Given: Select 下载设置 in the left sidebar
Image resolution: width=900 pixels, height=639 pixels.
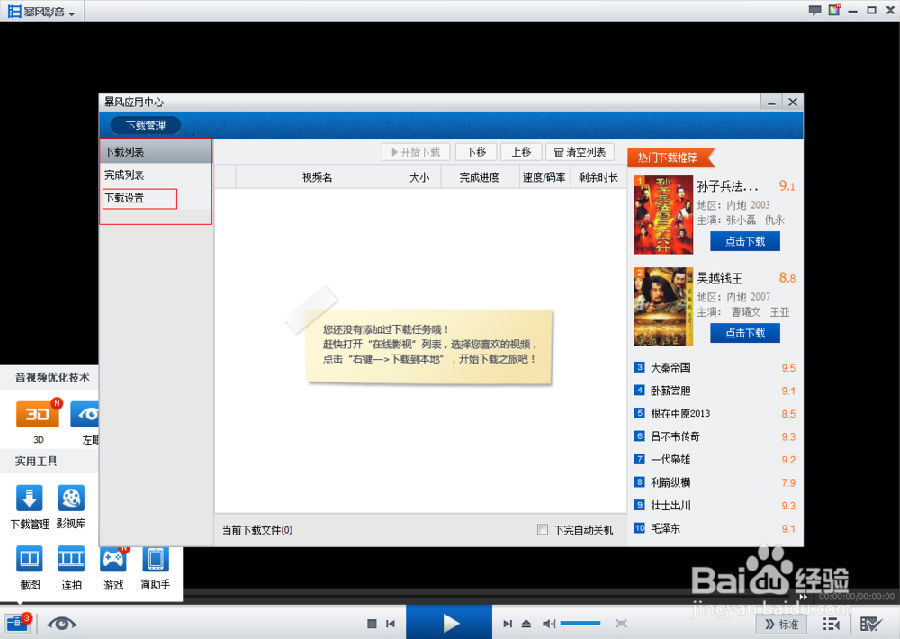Looking at the screenshot, I should (x=125, y=198).
